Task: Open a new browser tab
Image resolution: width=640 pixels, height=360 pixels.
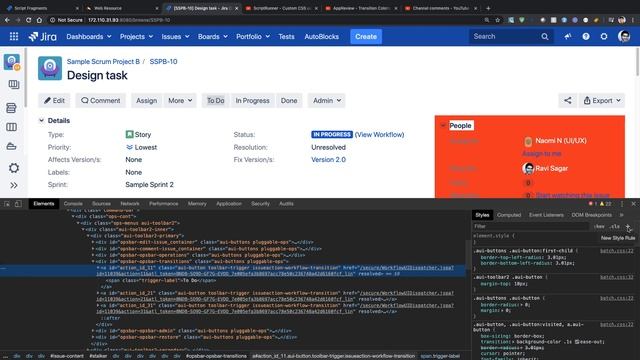Action: [x=488, y=8]
